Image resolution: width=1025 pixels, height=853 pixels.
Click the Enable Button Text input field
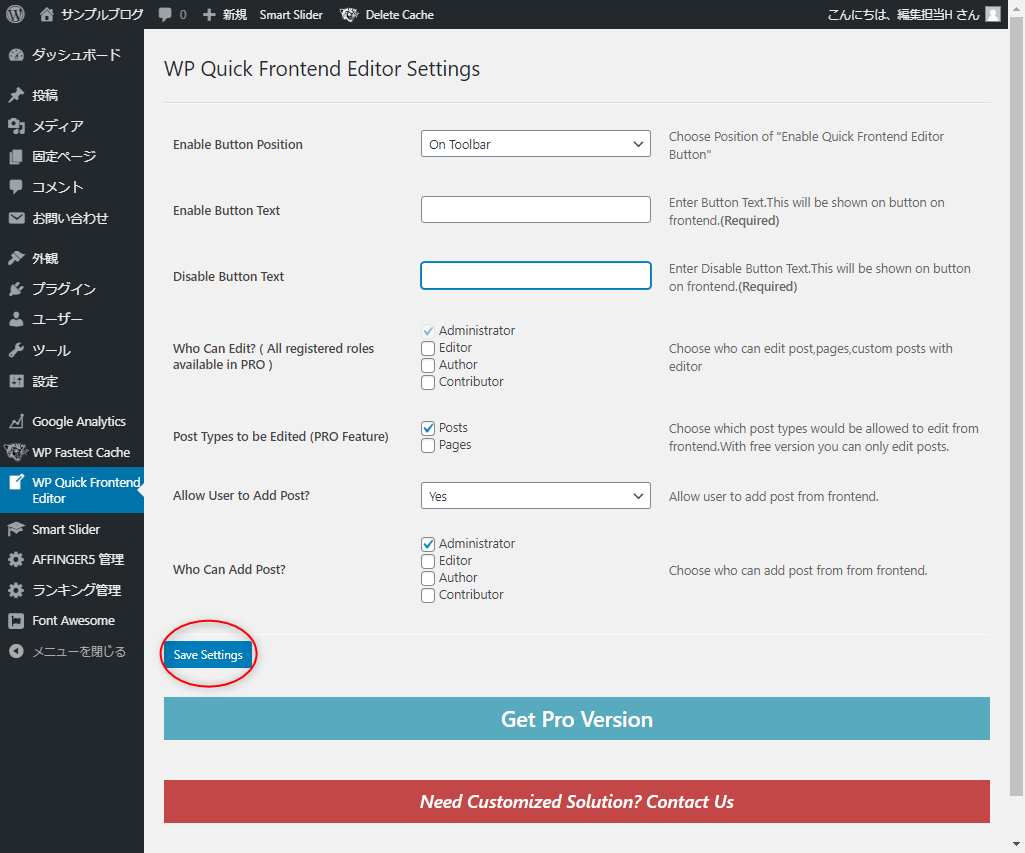pos(535,209)
